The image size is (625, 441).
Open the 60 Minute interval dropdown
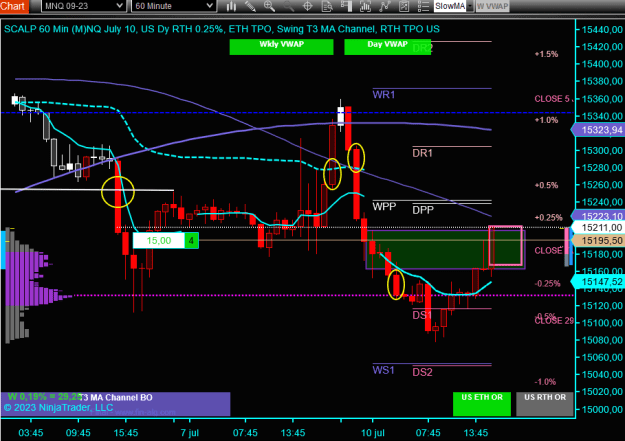coord(174,6)
